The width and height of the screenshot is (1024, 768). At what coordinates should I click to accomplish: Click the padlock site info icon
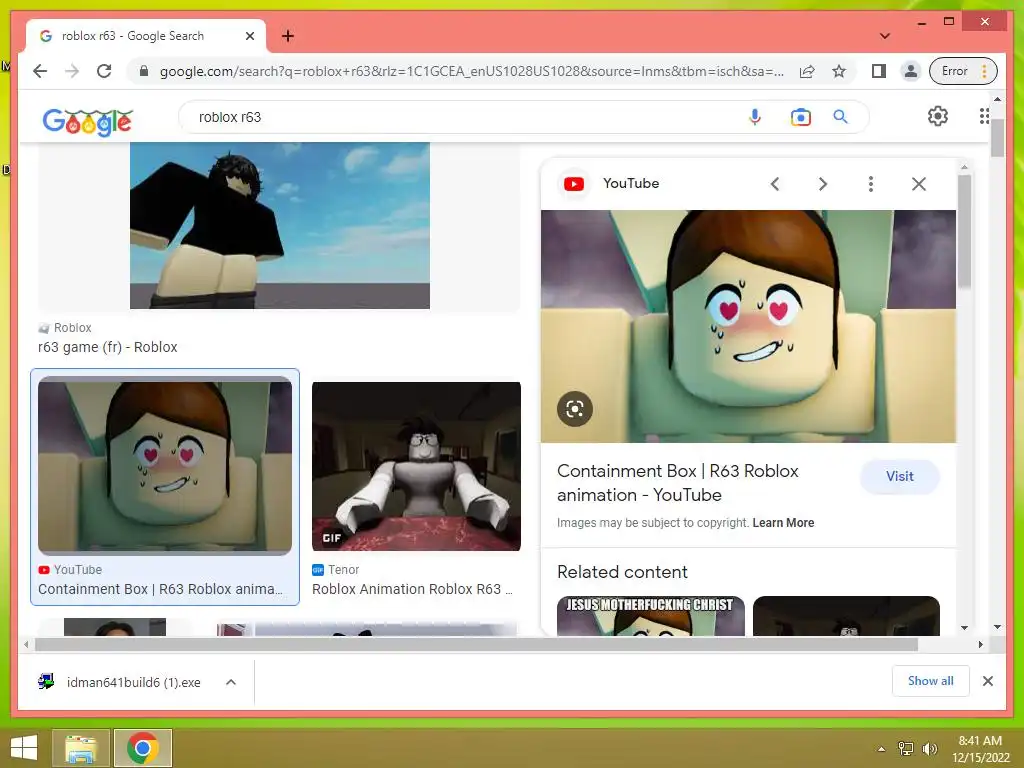[x=144, y=71]
